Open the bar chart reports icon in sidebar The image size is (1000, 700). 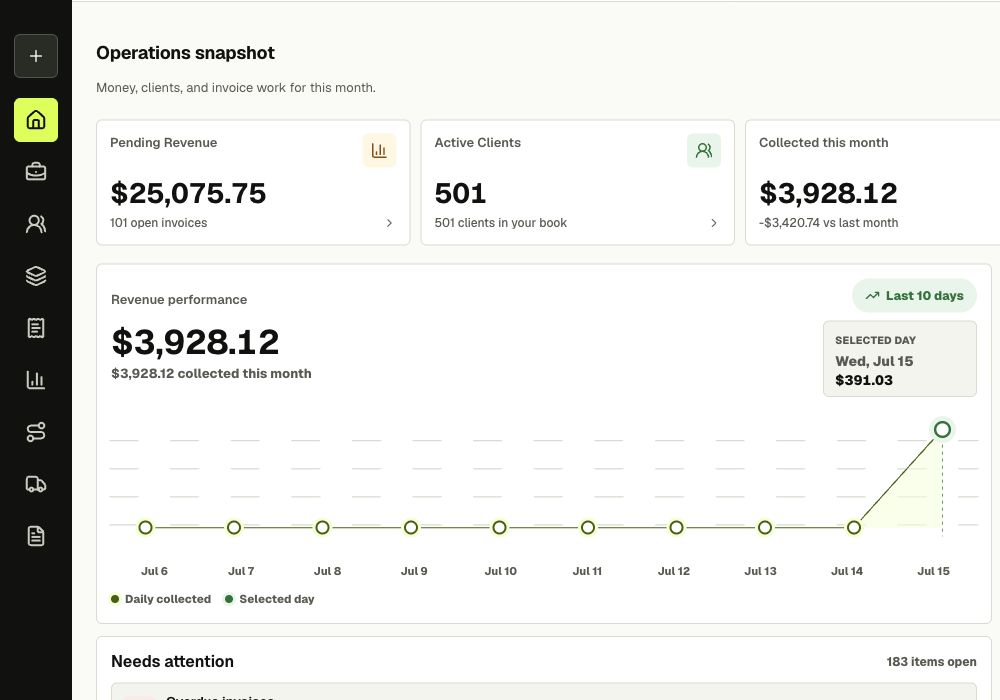tap(36, 380)
